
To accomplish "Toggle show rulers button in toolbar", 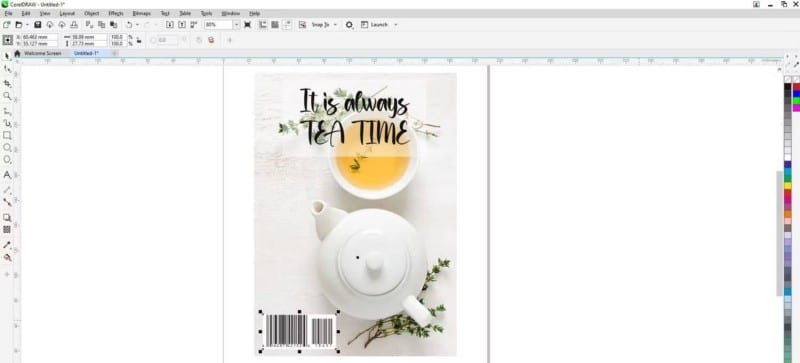I will [263, 25].
